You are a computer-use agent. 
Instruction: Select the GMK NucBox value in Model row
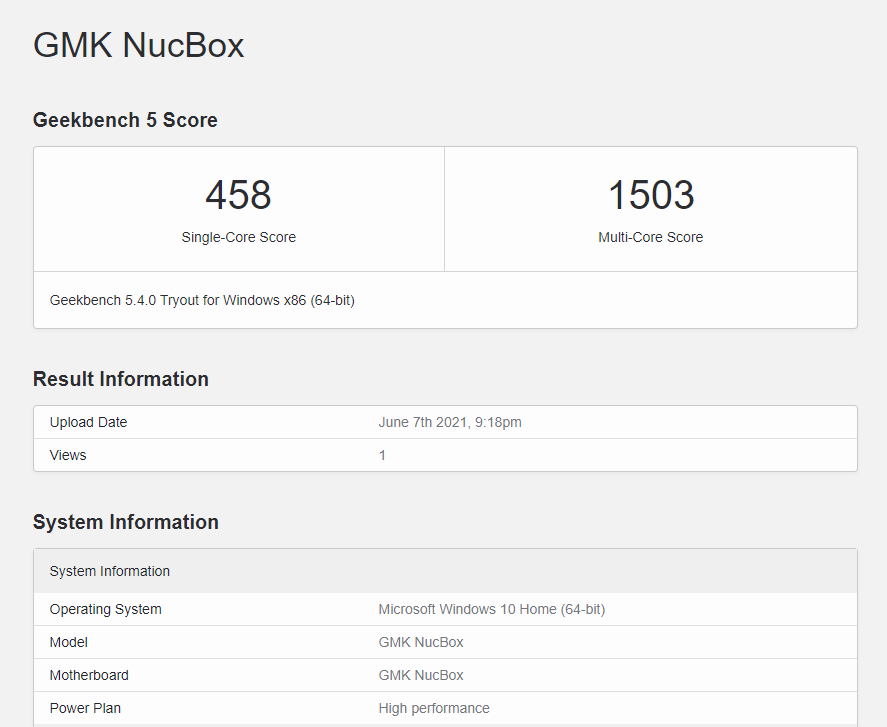tap(421, 642)
